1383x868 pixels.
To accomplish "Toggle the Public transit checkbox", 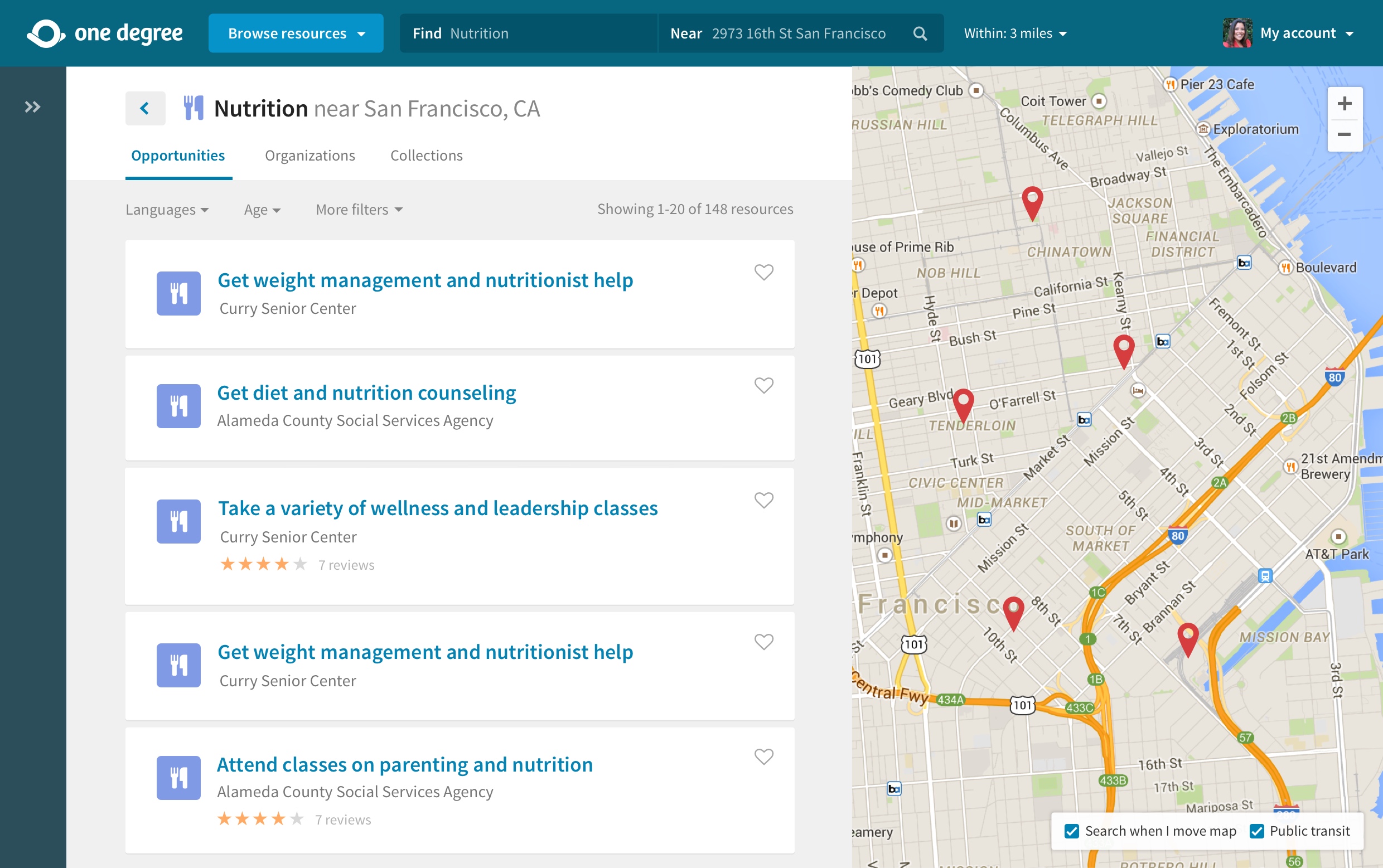I will pyautogui.click(x=1256, y=831).
